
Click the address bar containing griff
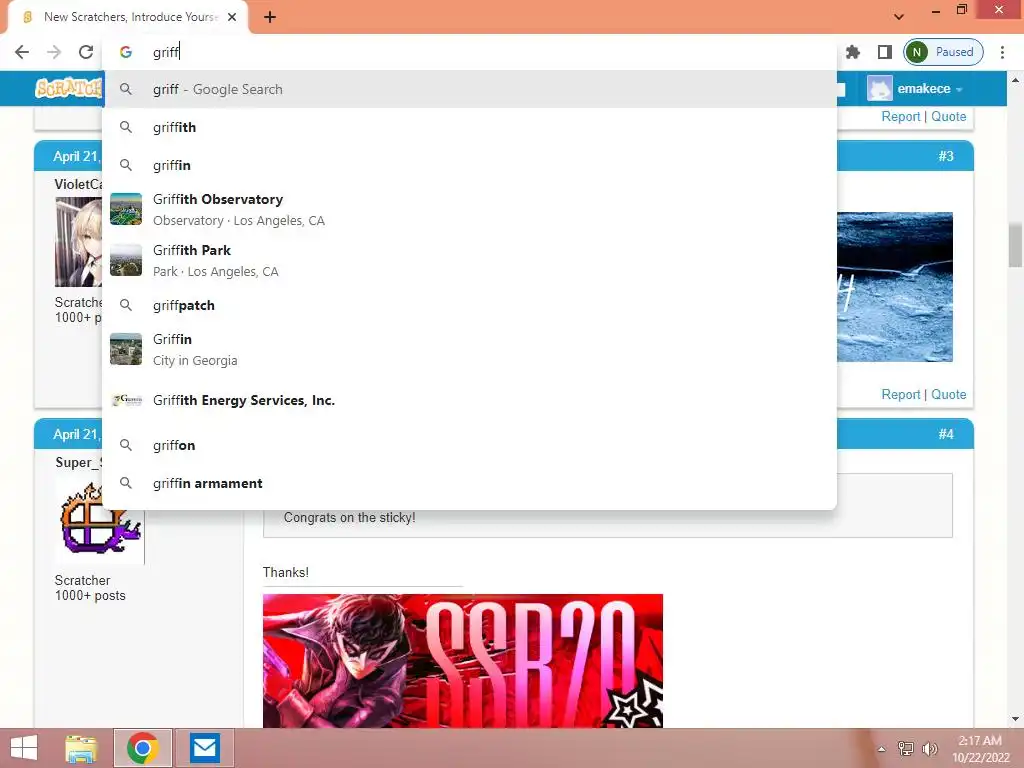click(469, 52)
